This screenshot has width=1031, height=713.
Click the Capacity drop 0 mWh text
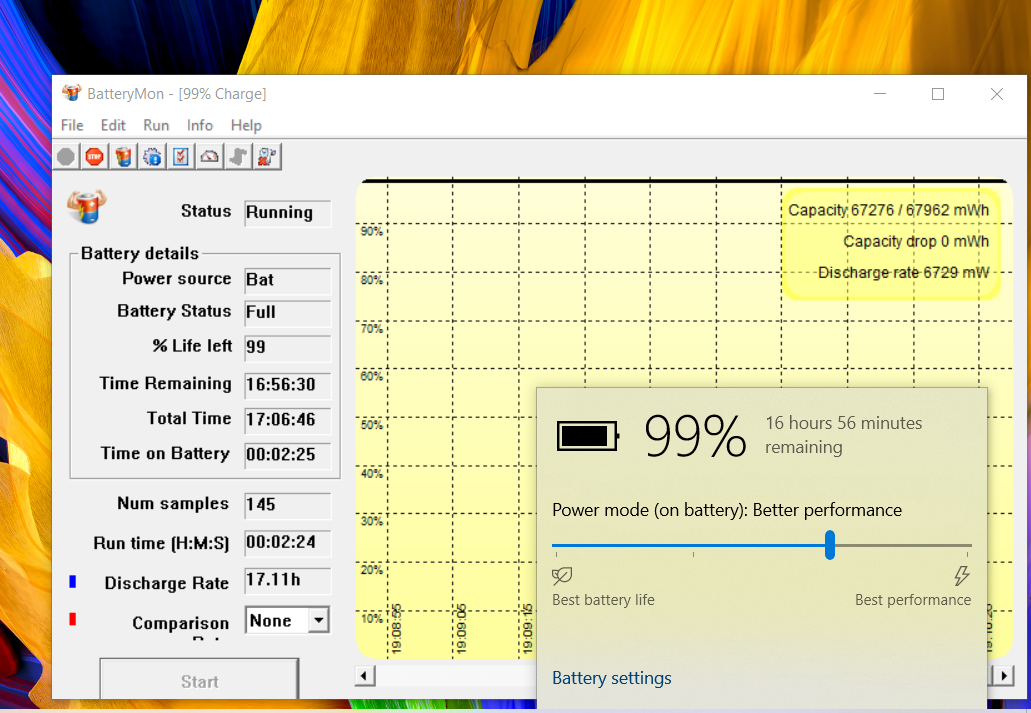point(916,241)
